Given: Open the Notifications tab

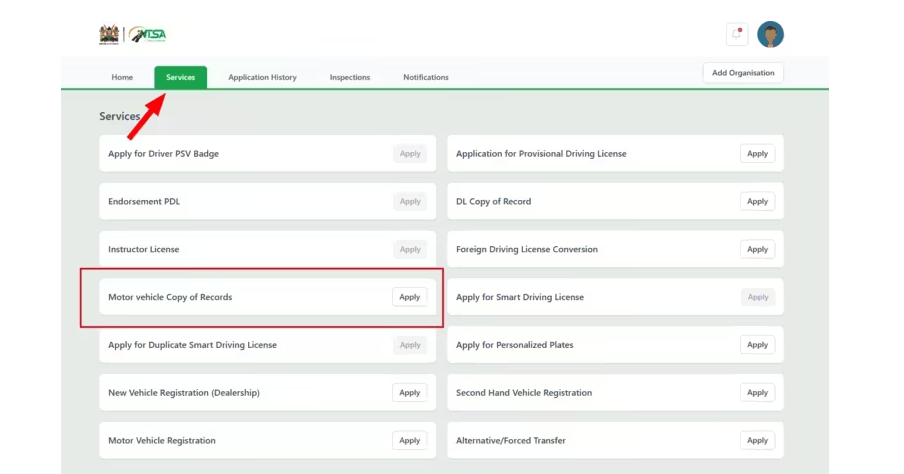Looking at the screenshot, I should click(426, 77).
